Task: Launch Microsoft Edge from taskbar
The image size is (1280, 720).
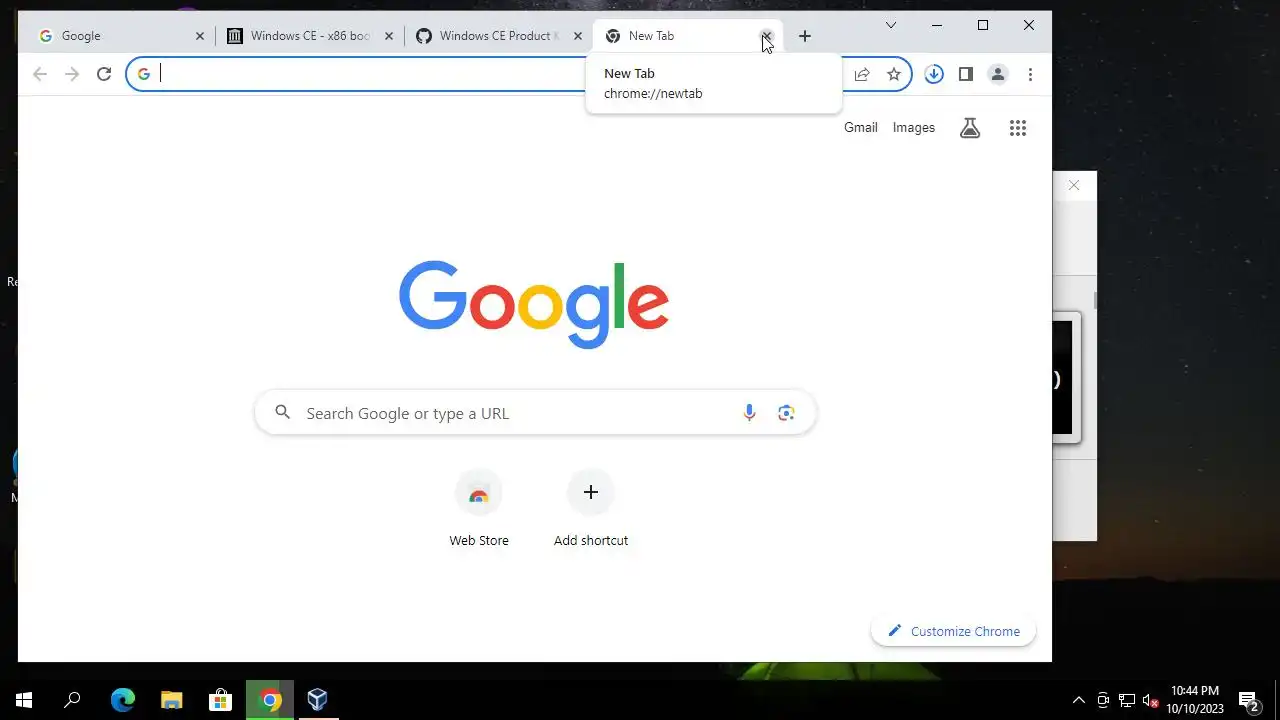Action: coord(122,700)
